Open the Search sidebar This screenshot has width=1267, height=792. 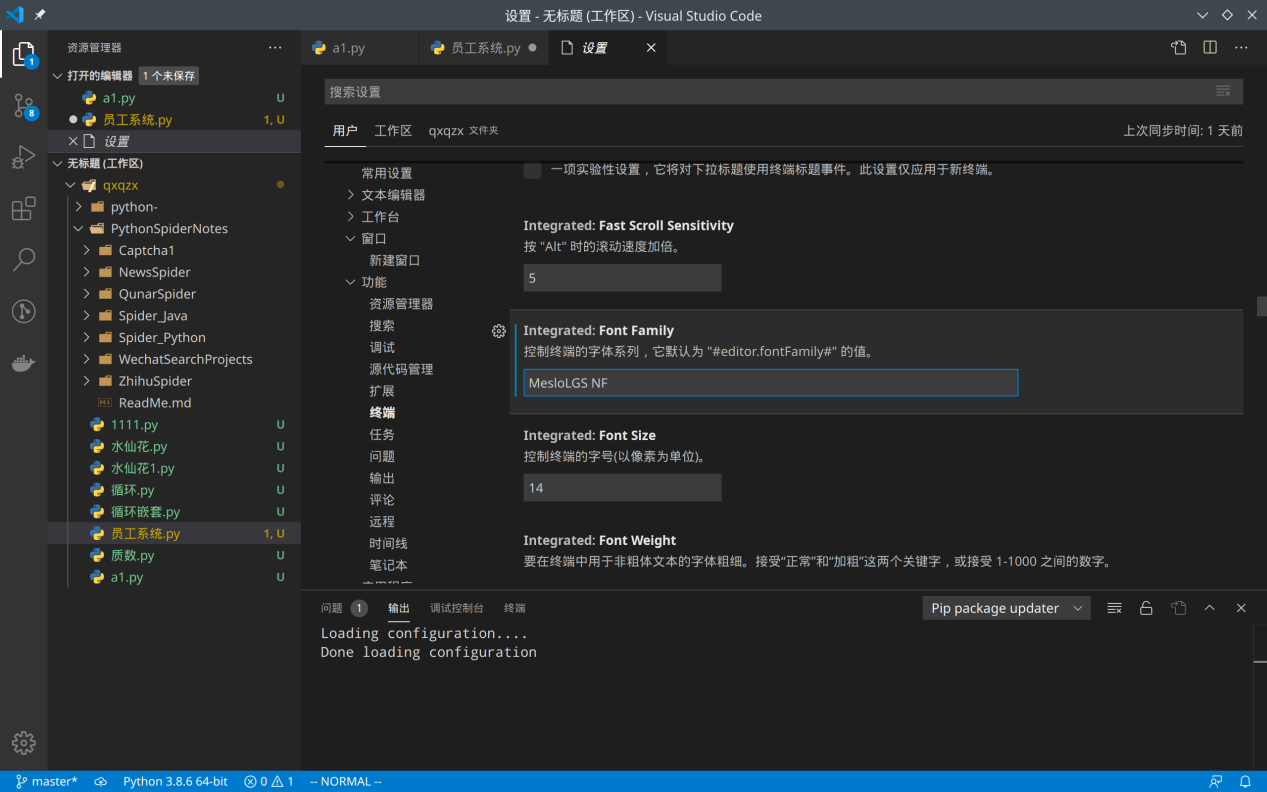pos(23,259)
